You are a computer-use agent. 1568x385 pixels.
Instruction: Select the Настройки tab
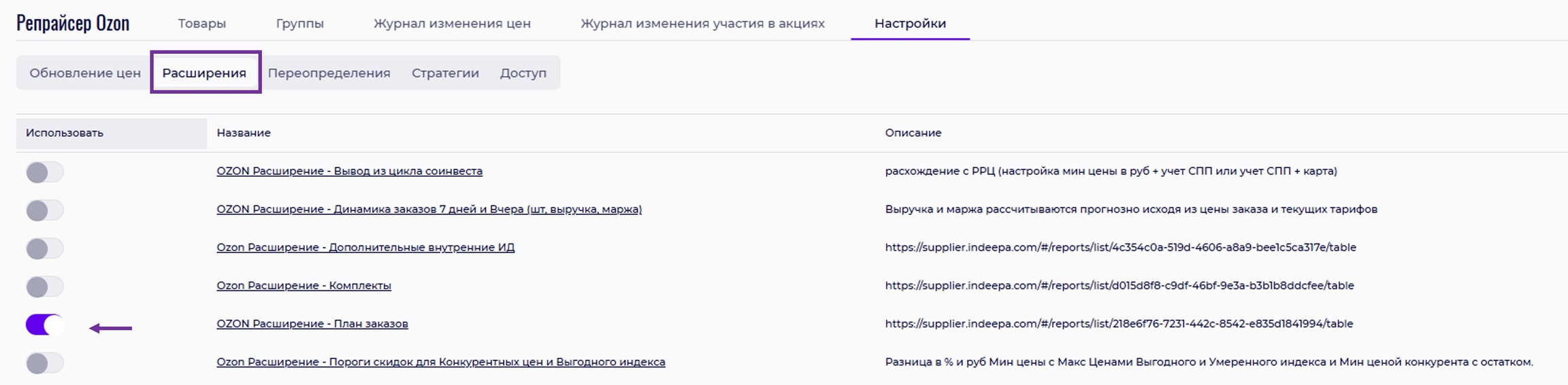click(x=910, y=23)
